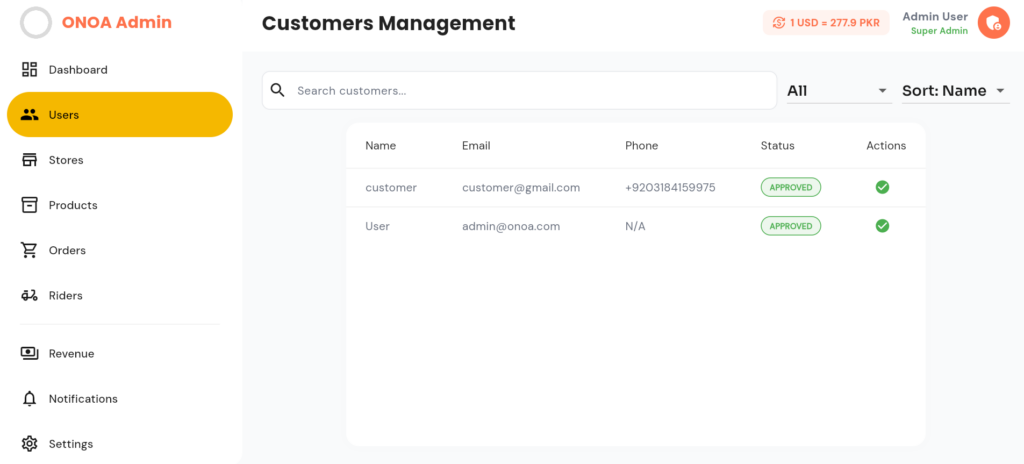Screen dimensions: 1024x464
Task: Open the Stores menu item
Action: pos(120,160)
